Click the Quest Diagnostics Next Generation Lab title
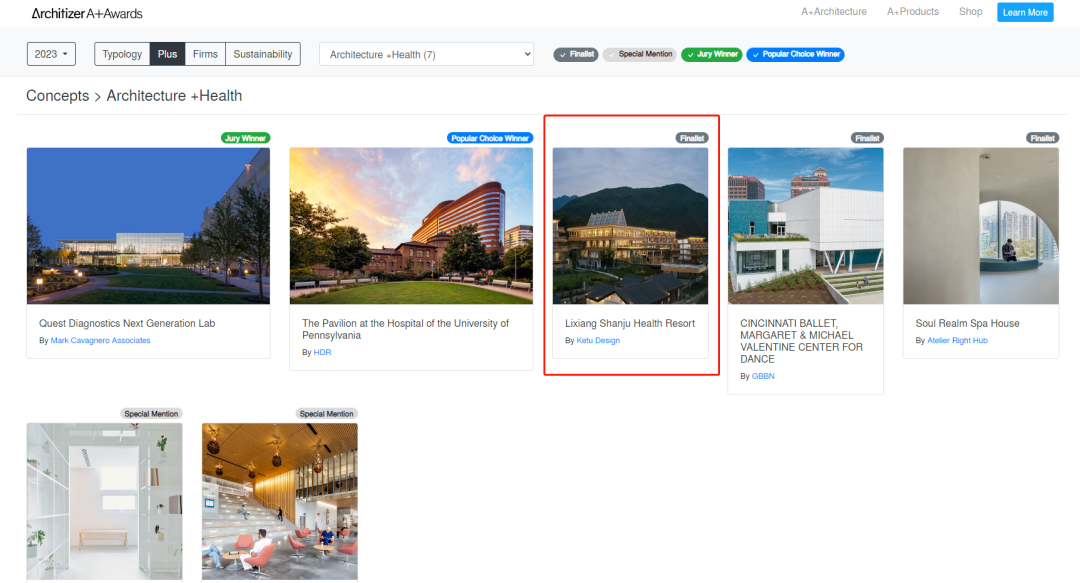The image size is (1080, 583). coord(127,323)
